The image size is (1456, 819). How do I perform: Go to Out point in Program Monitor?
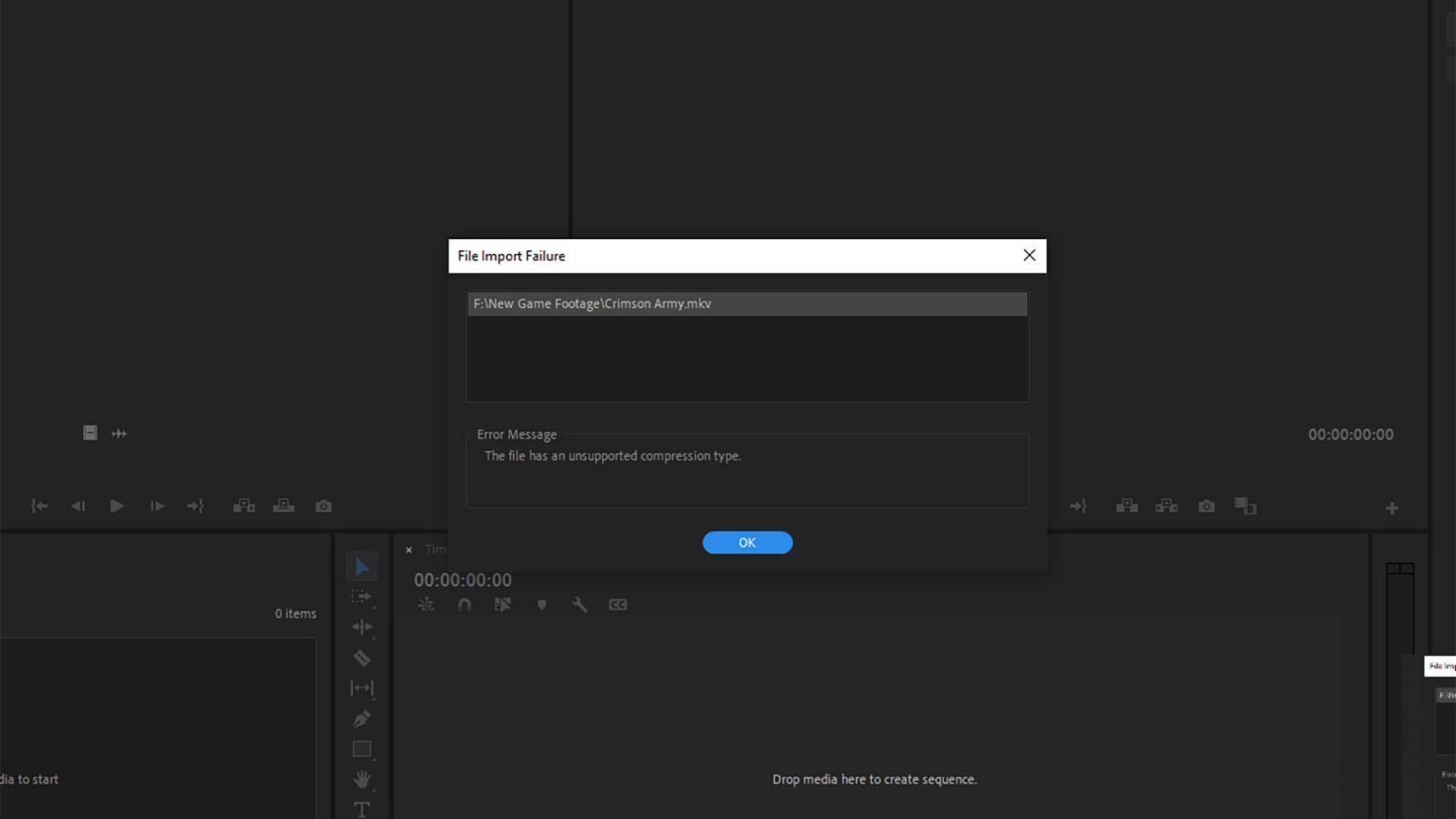(1079, 506)
